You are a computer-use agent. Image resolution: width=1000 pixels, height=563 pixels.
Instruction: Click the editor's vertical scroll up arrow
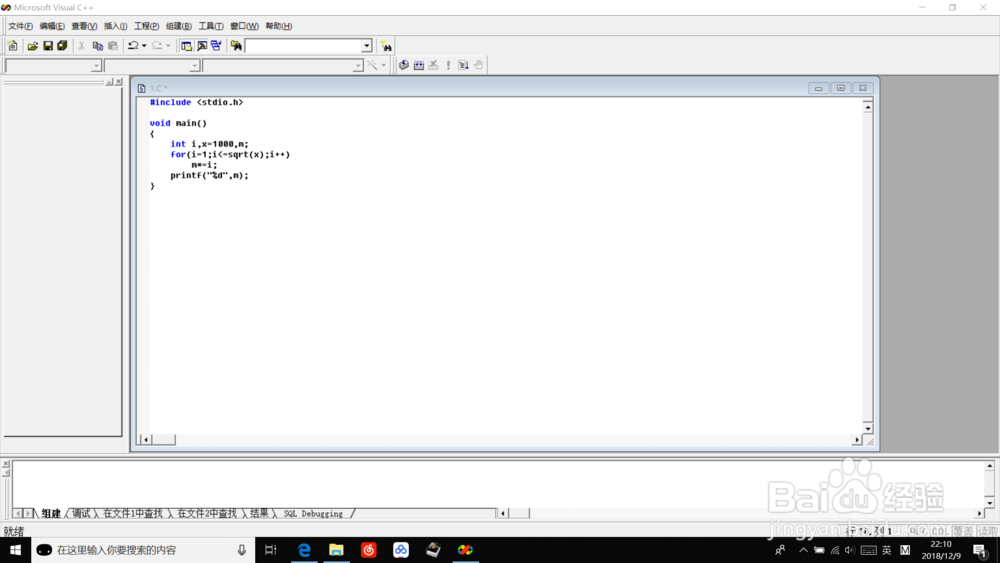point(867,107)
